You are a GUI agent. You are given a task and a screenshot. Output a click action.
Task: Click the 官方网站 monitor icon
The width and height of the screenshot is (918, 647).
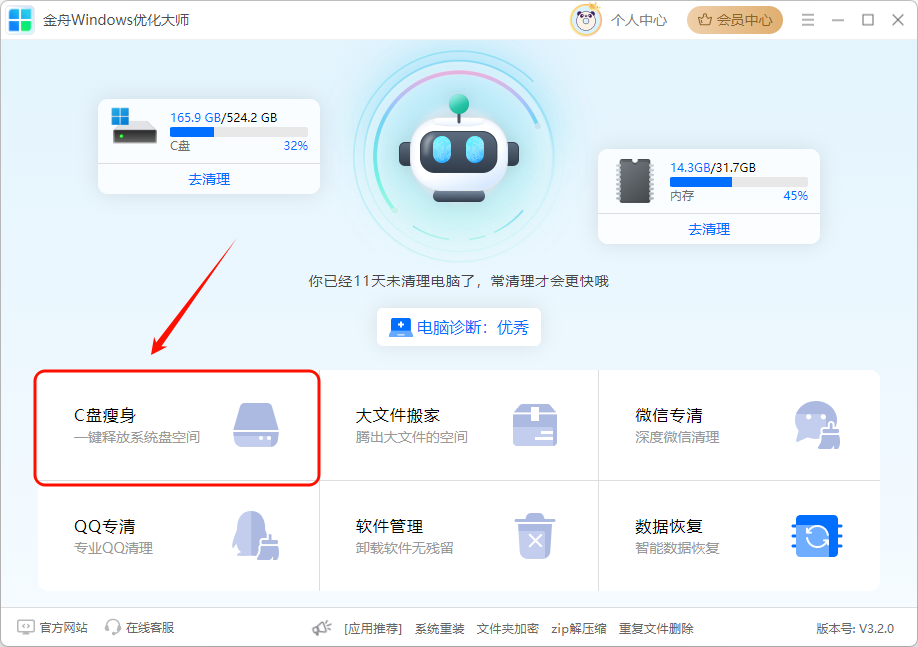pos(26,627)
